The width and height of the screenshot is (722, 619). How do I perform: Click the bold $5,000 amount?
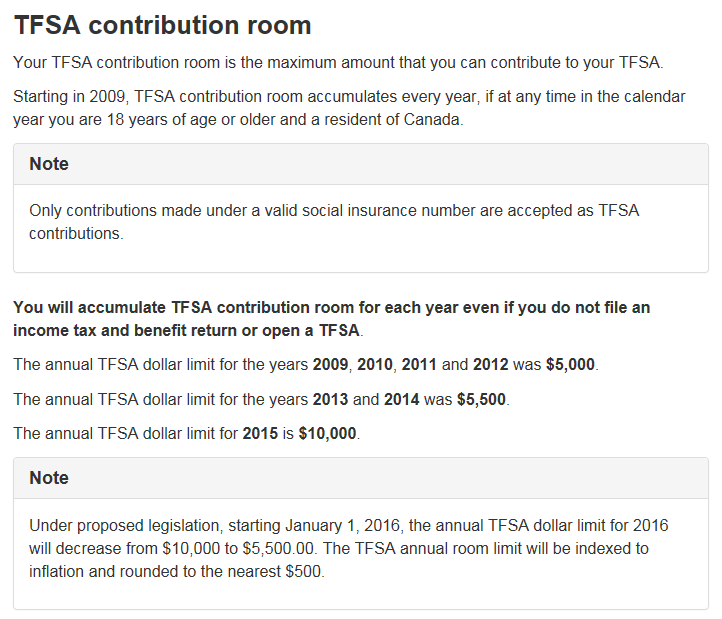coord(570,364)
